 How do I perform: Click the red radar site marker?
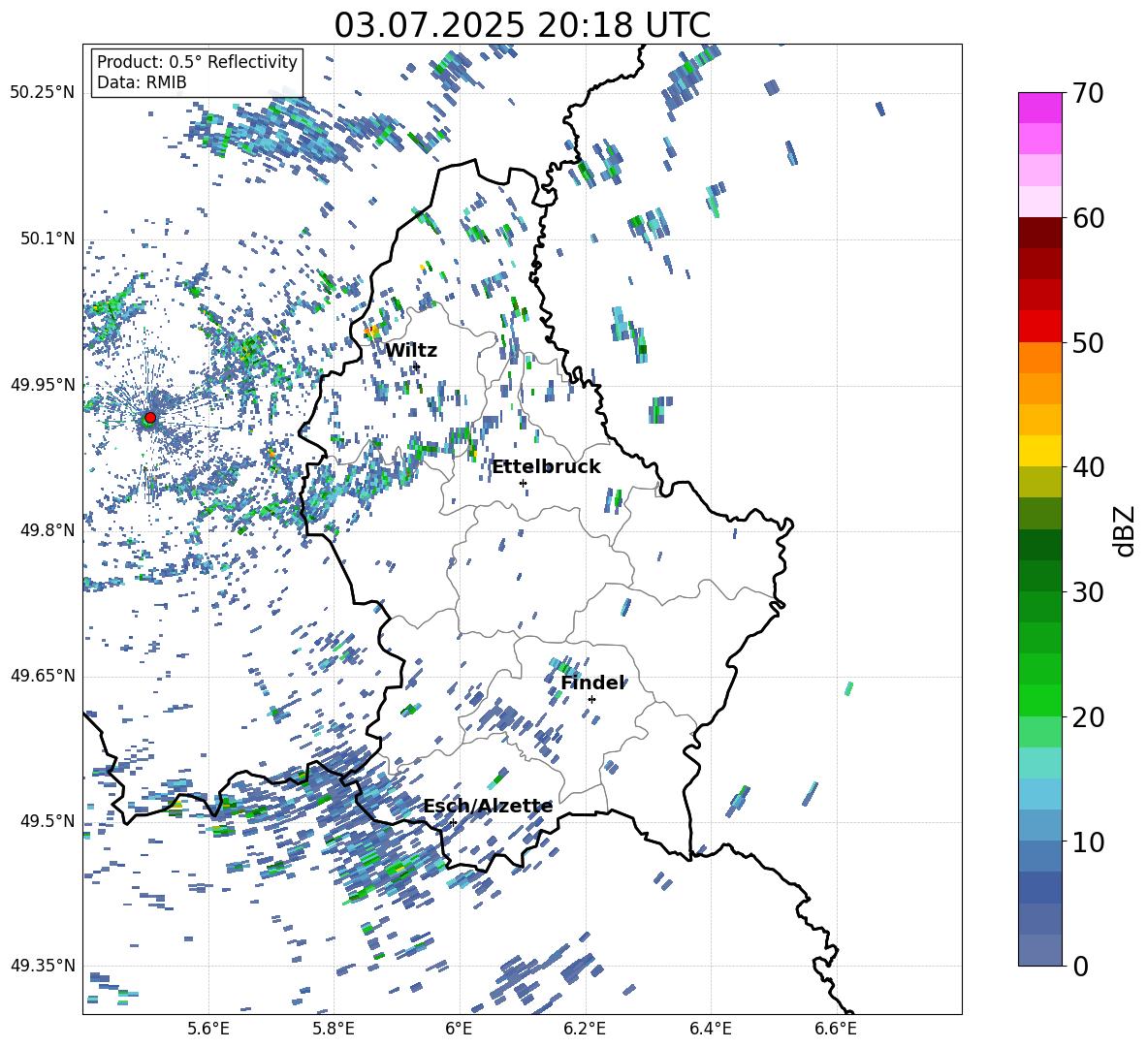pos(150,418)
